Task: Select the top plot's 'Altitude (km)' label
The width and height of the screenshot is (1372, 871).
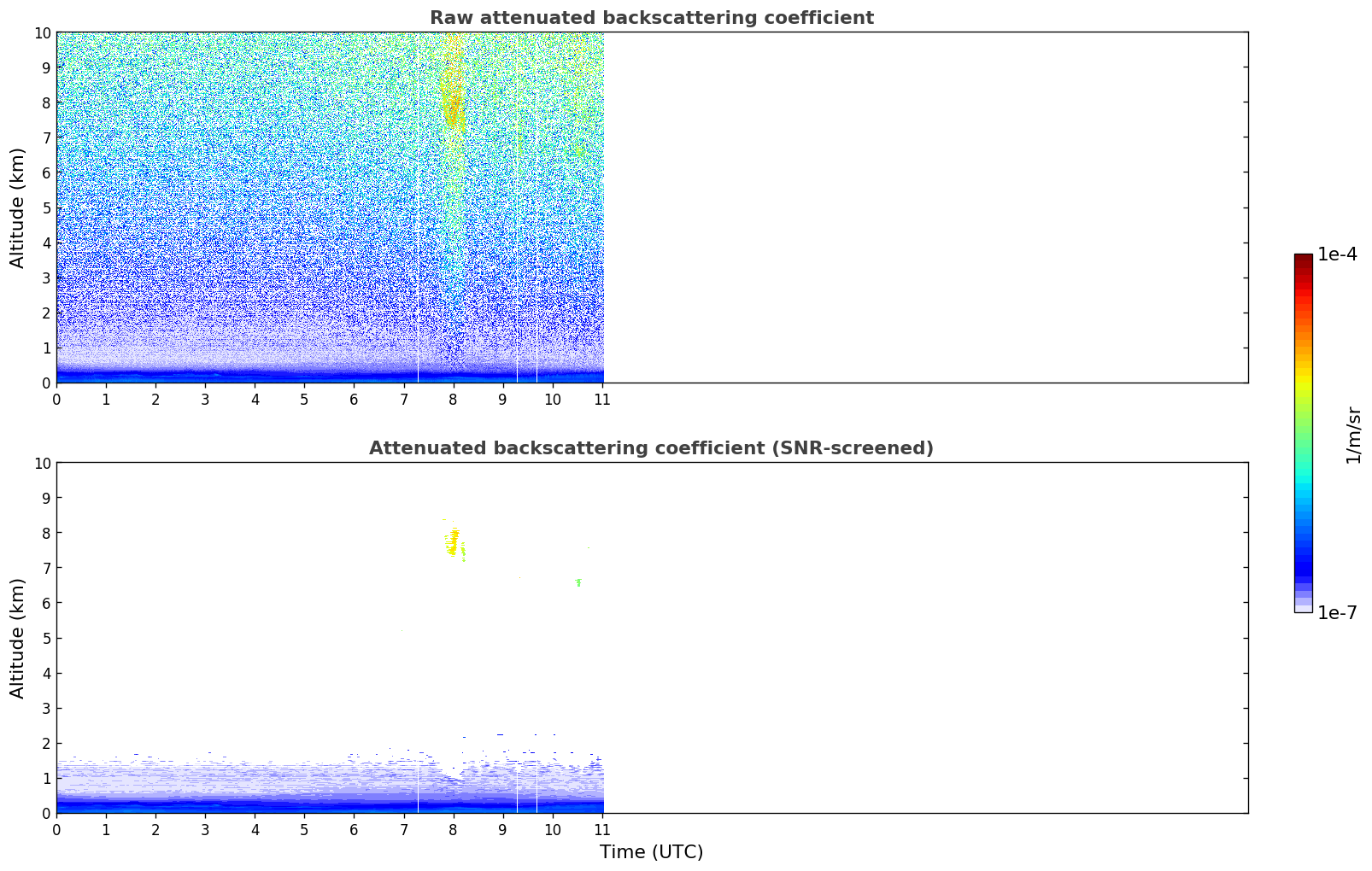Action: (x=18, y=208)
